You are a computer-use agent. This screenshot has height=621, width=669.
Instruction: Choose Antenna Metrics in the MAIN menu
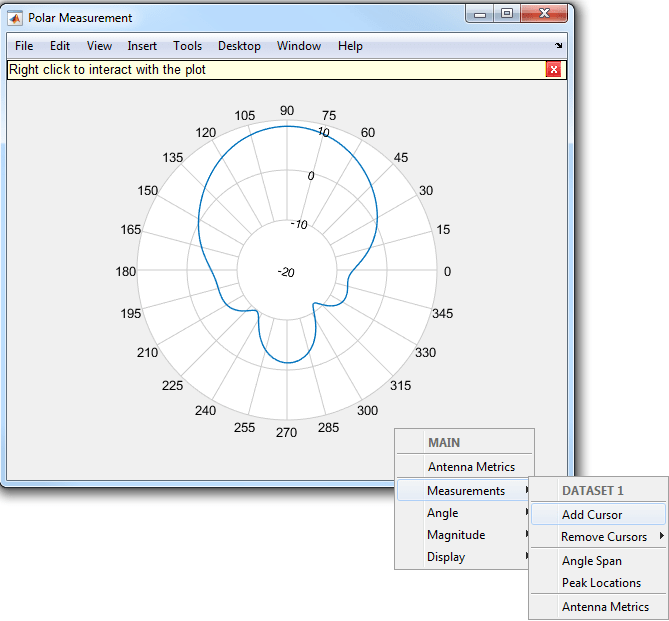(465, 466)
